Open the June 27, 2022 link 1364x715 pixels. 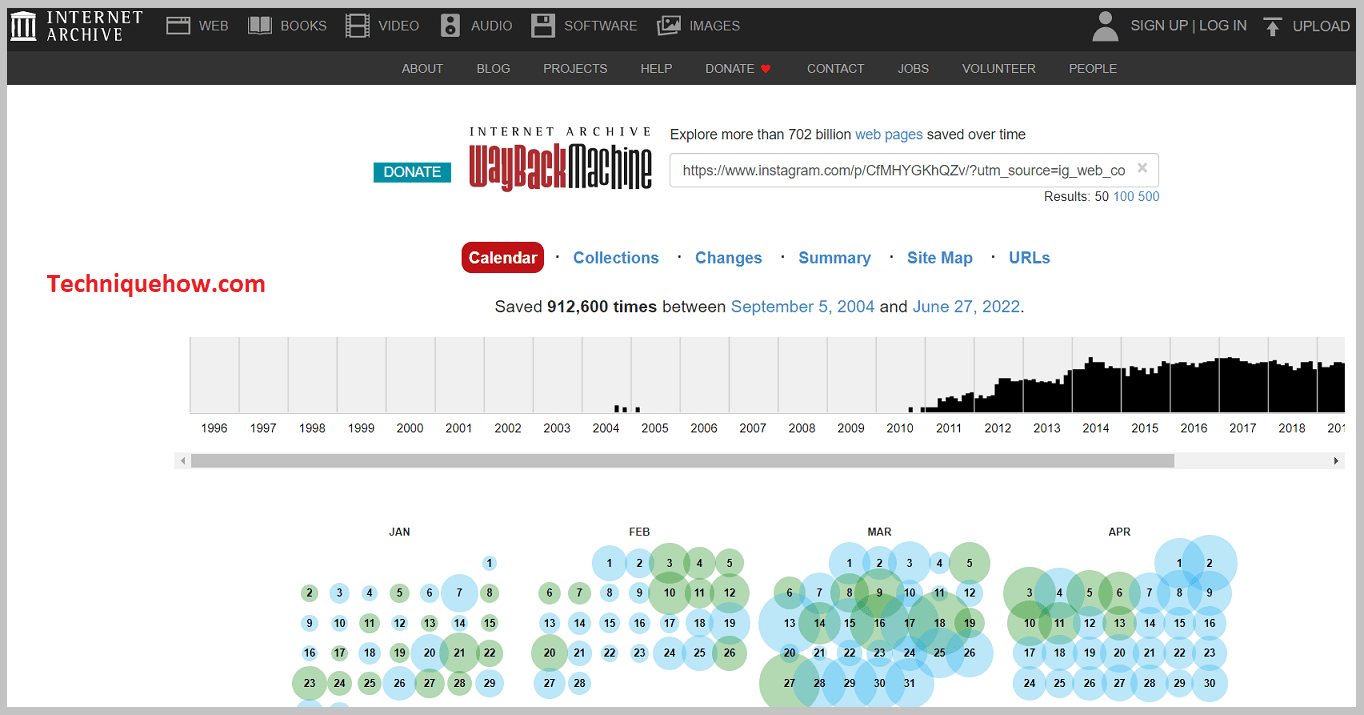(966, 307)
